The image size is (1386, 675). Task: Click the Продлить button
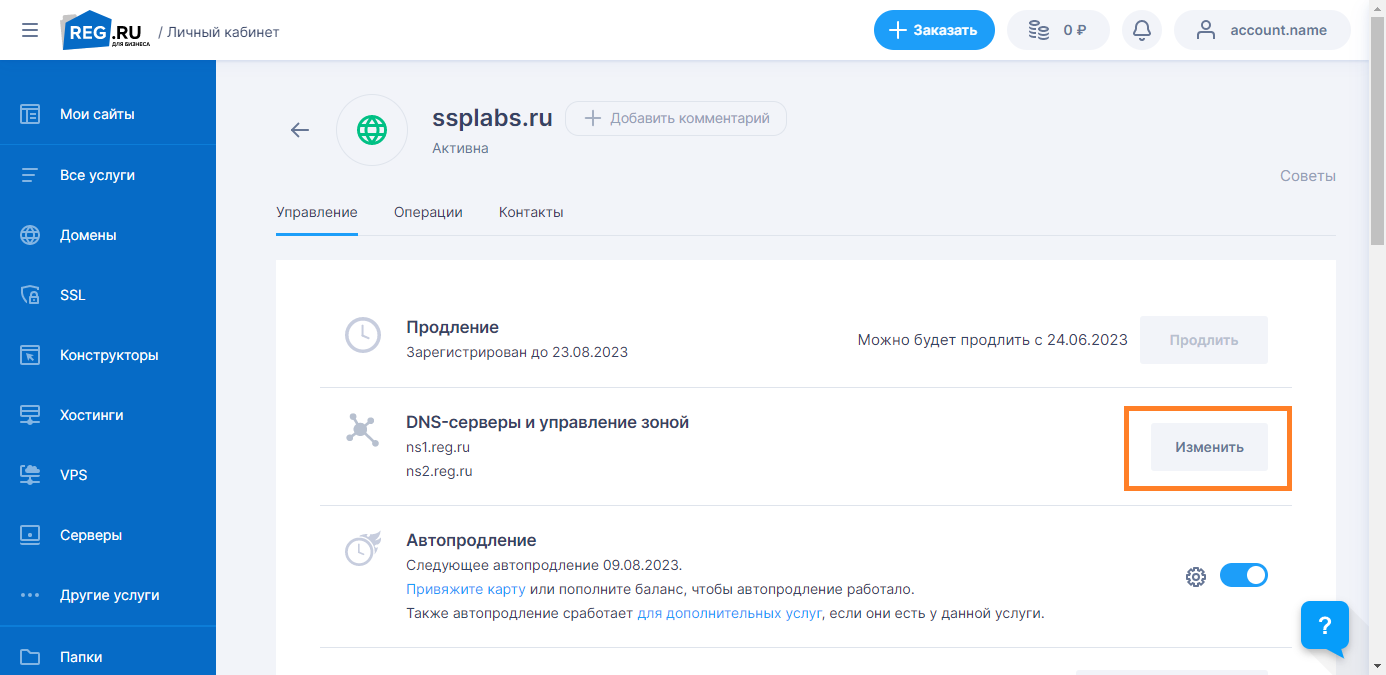click(x=1204, y=340)
